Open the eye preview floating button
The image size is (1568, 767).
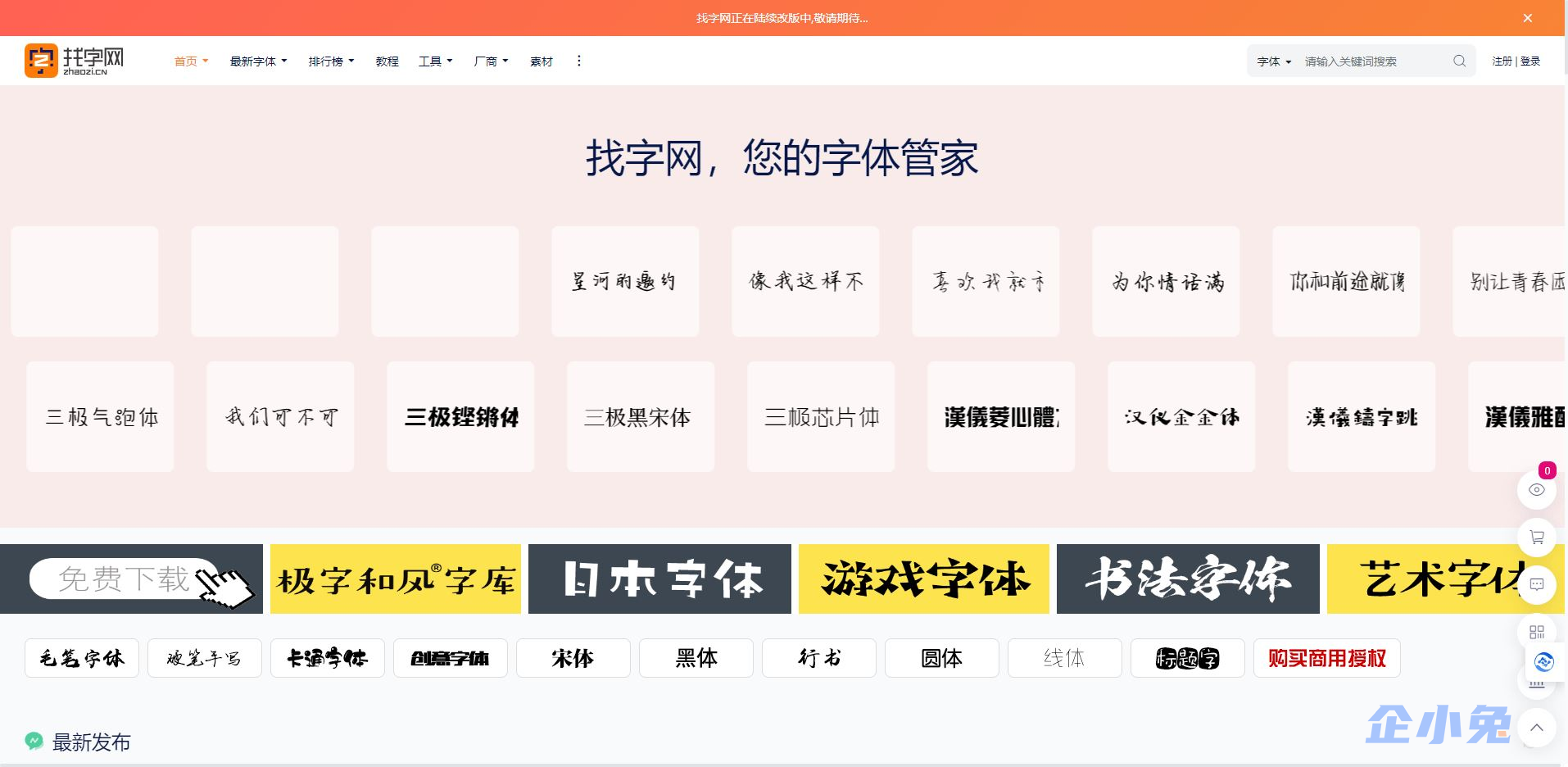click(x=1537, y=490)
